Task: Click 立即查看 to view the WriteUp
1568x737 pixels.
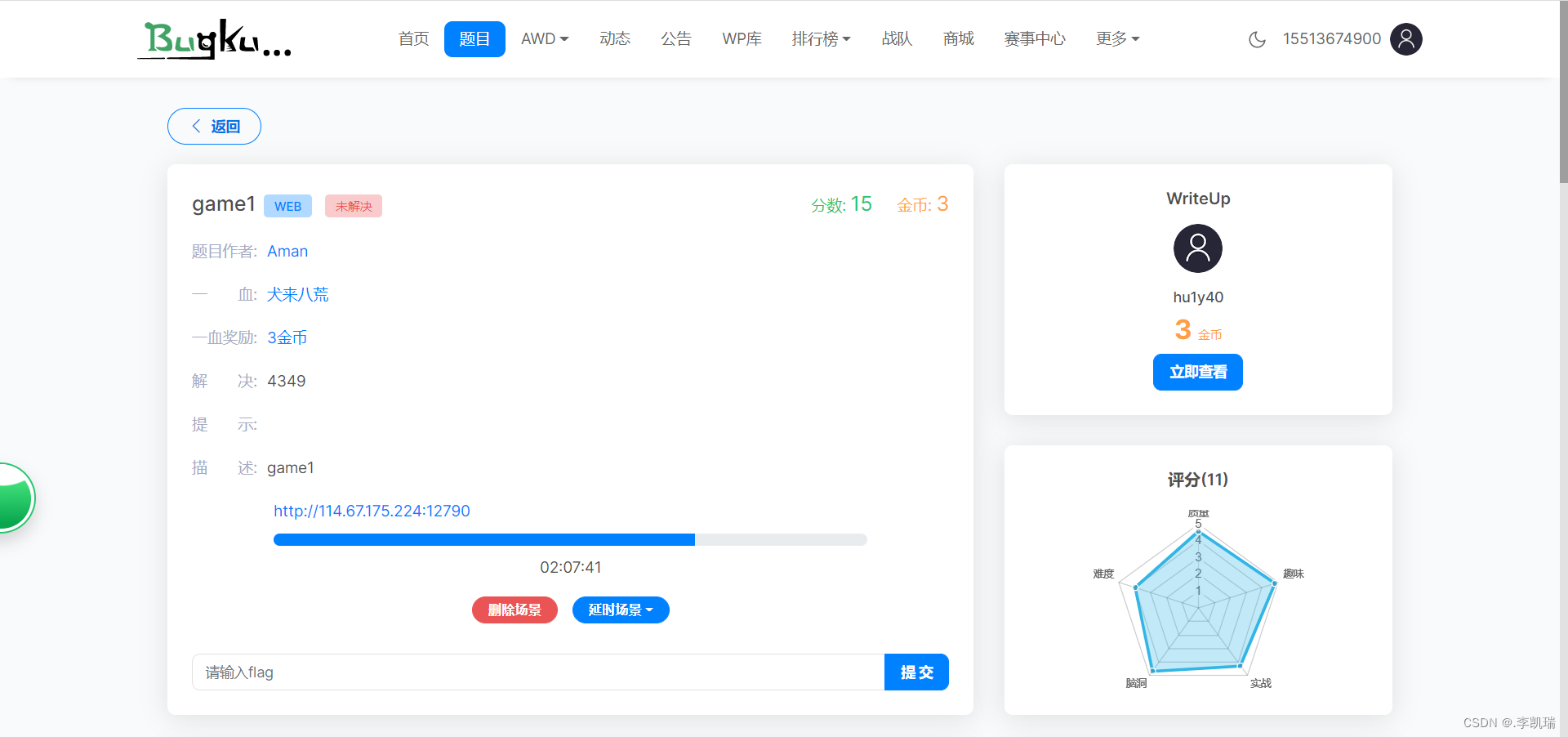Action: point(1198,373)
